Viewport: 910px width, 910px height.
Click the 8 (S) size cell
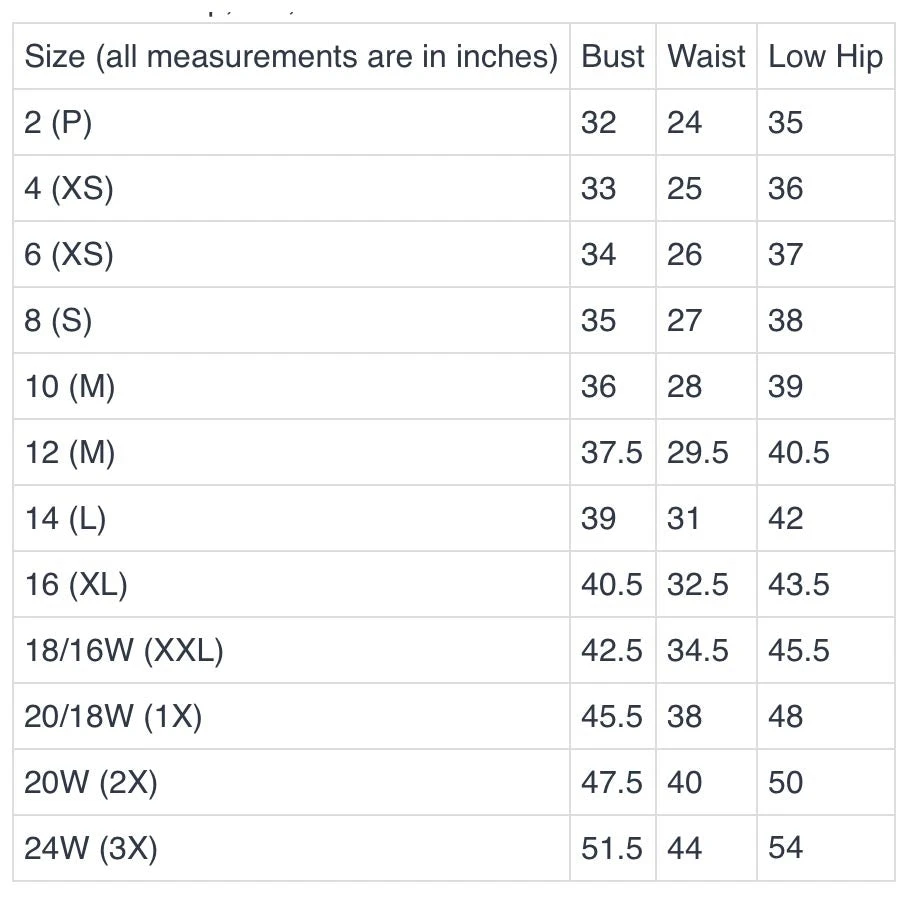(x=58, y=321)
